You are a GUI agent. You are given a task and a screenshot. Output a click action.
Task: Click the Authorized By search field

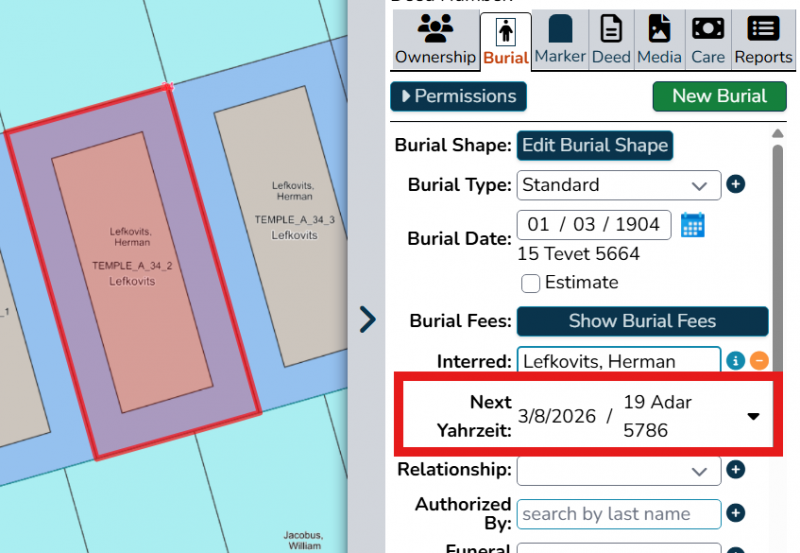coord(618,514)
